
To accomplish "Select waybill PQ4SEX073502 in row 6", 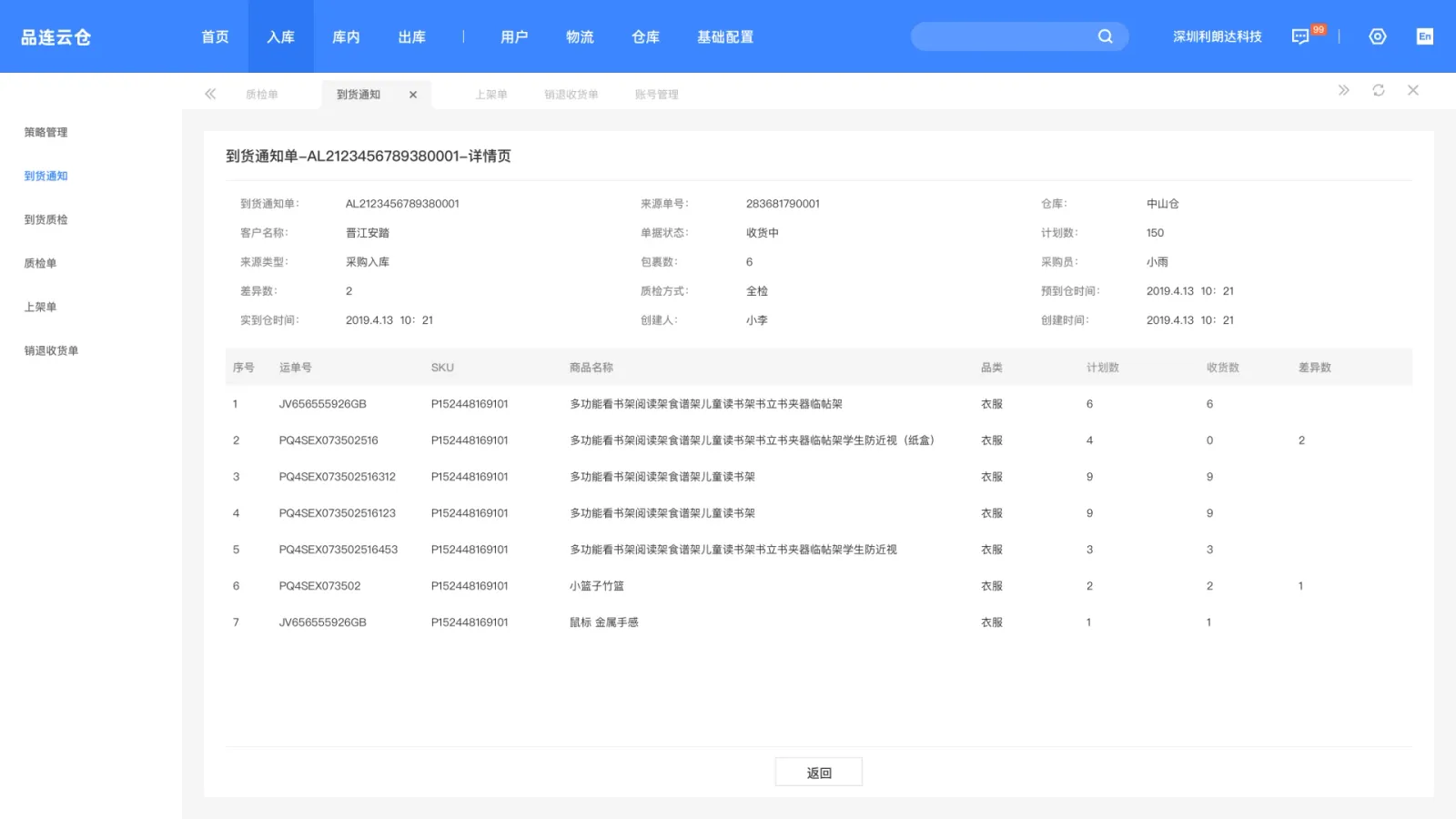I will pyautogui.click(x=319, y=586).
